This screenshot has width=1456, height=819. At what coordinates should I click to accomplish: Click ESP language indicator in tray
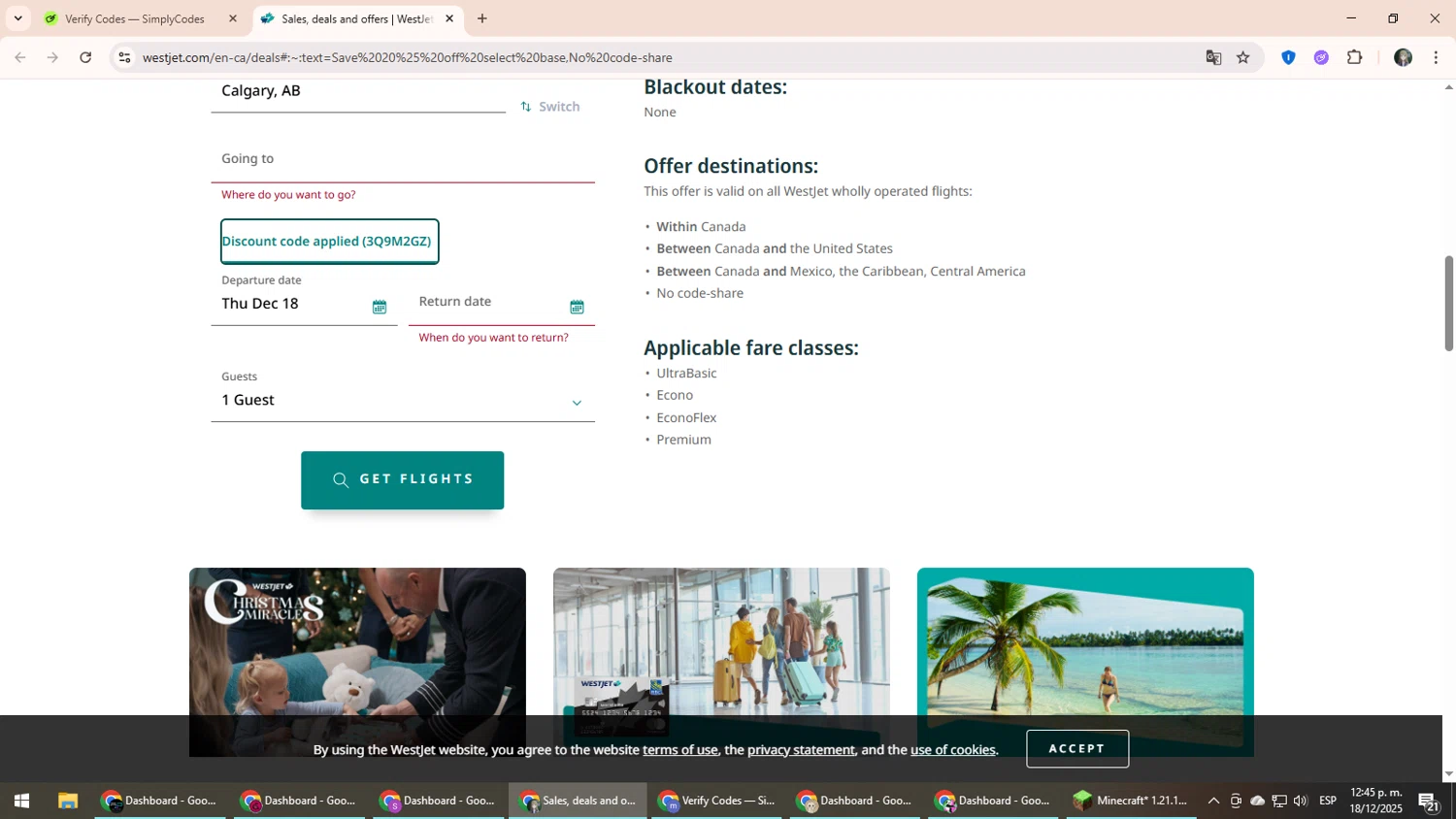(1328, 801)
